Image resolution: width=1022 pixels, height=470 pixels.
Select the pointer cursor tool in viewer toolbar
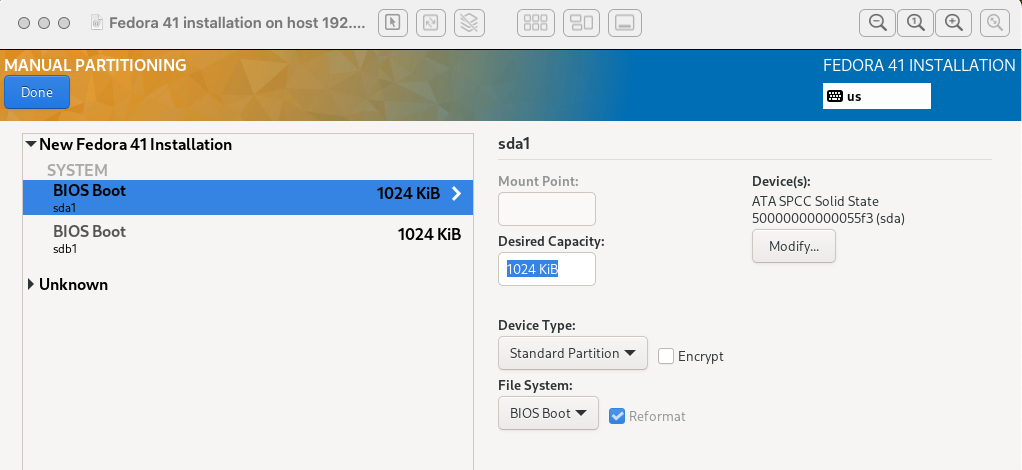pyautogui.click(x=392, y=23)
